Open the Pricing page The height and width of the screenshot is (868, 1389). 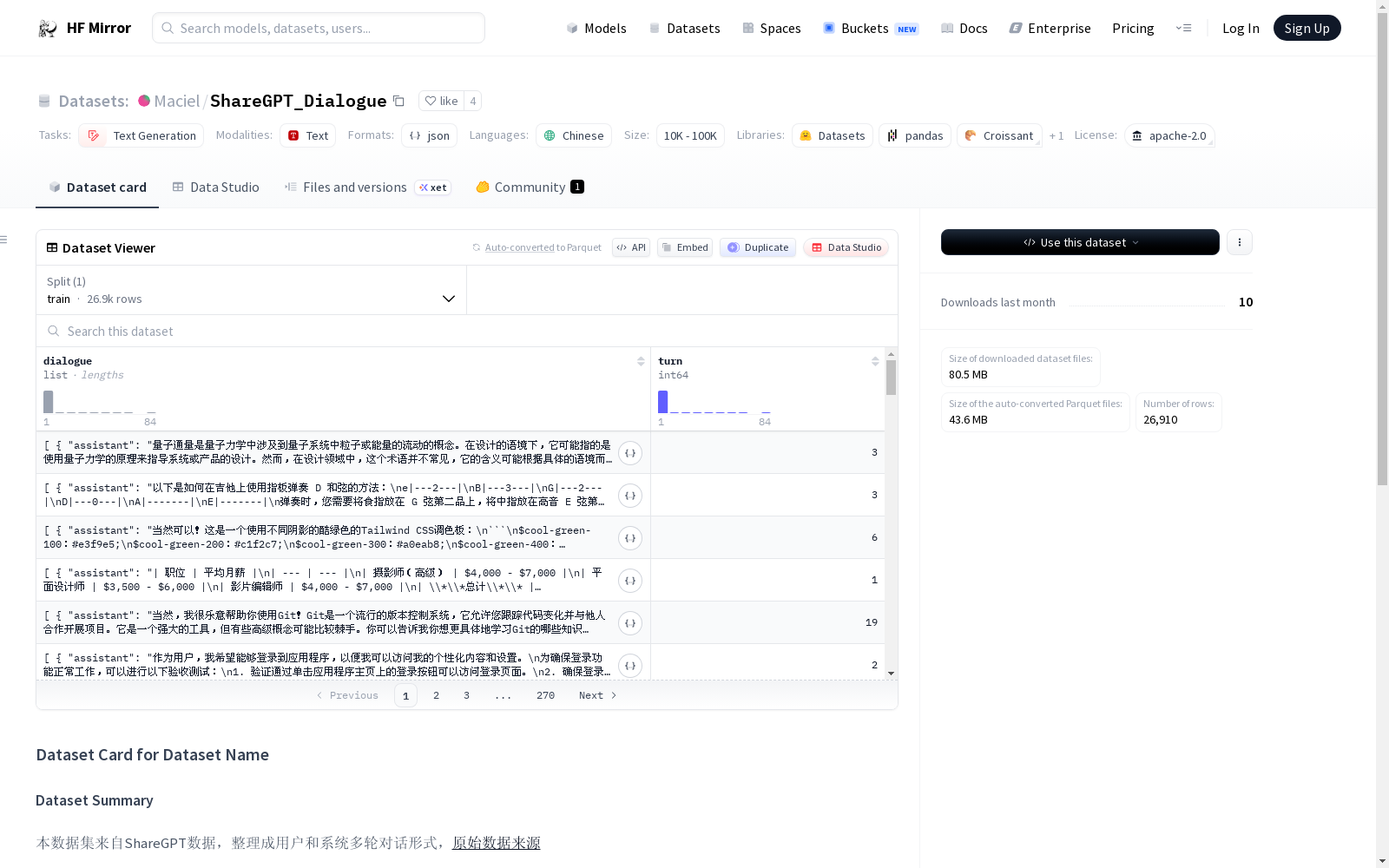tap(1133, 28)
